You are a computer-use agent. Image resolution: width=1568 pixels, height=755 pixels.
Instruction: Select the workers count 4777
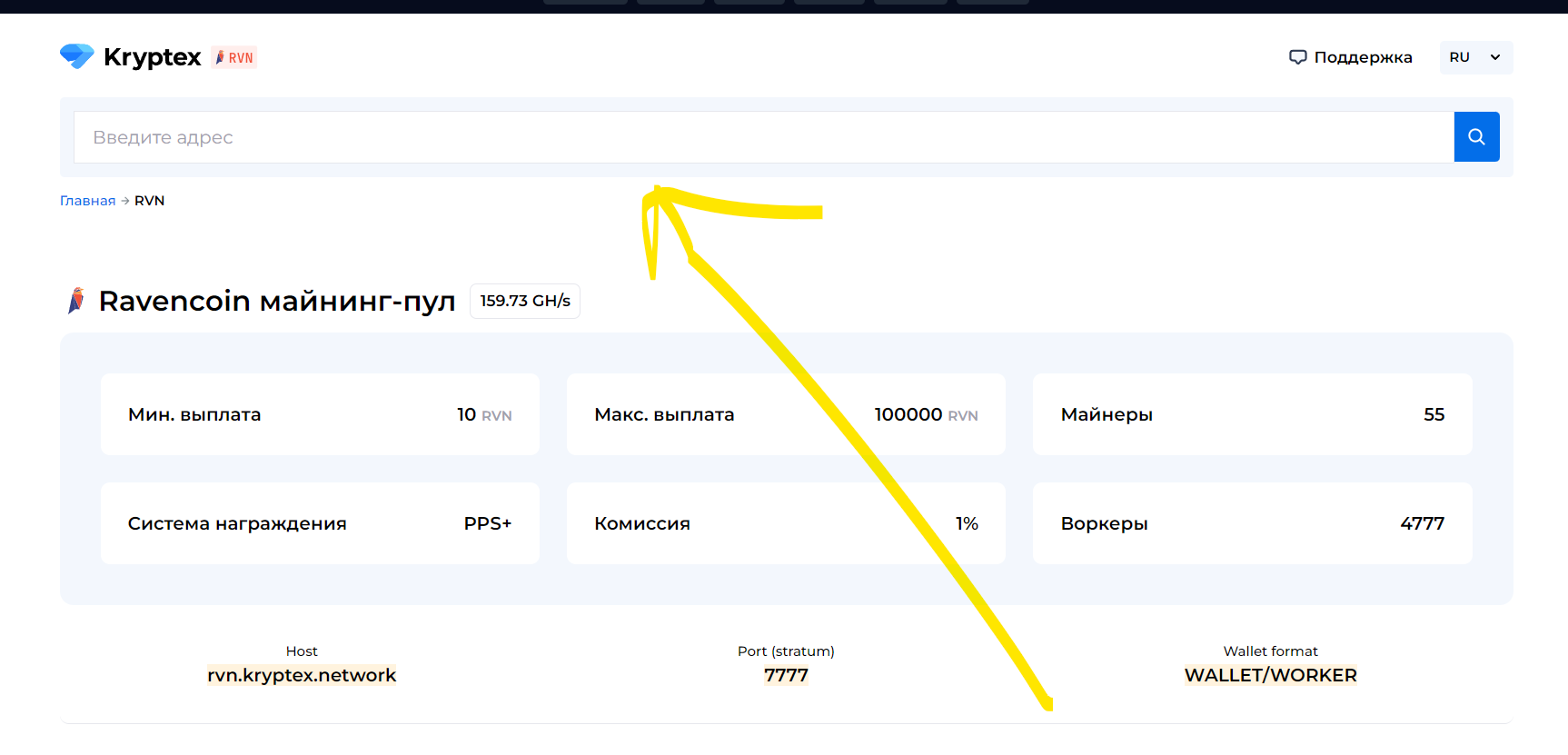pyautogui.click(x=1423, y=523)
